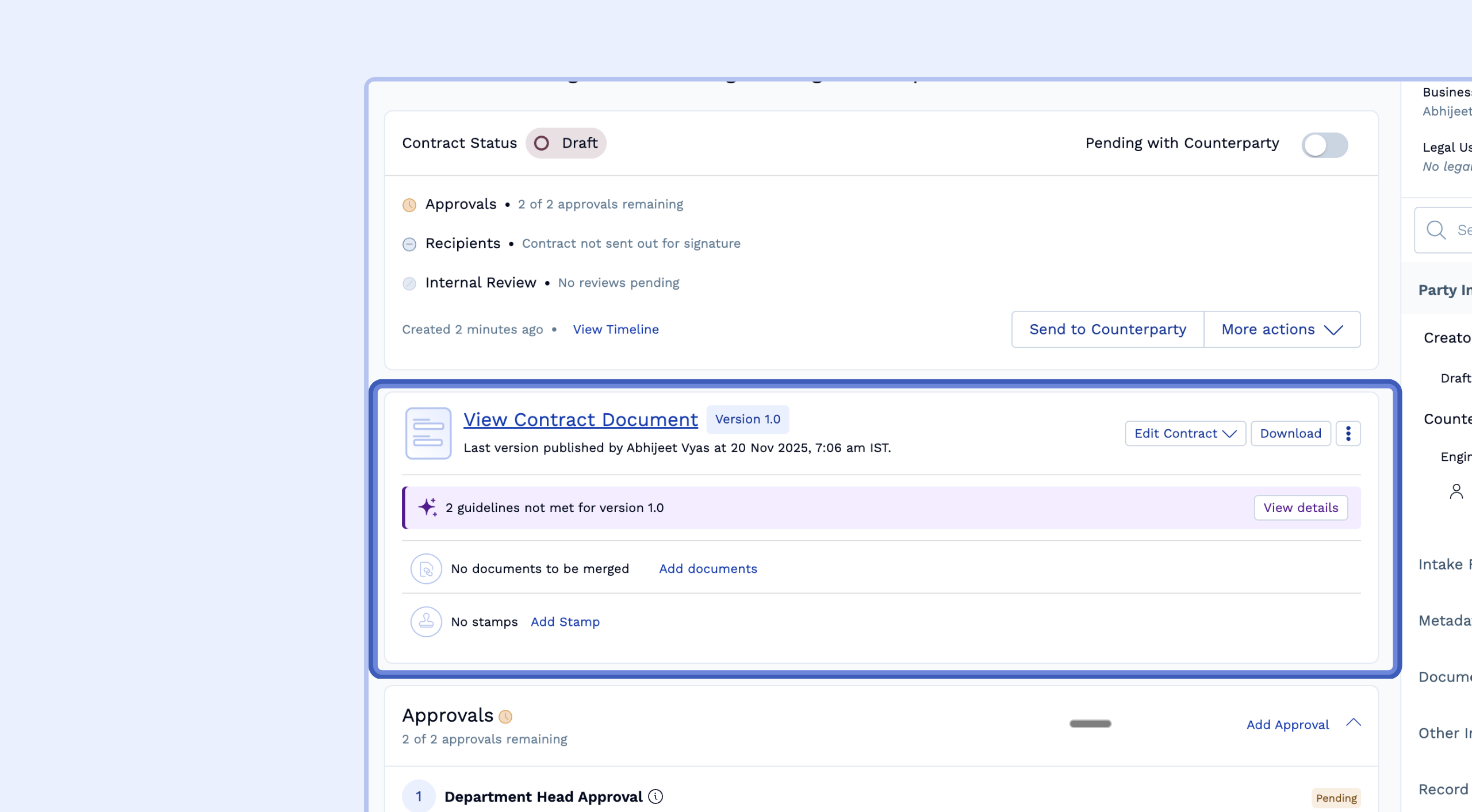
Task: Toggle Pending with Counterparty switch
Action: click(1324, 145)
